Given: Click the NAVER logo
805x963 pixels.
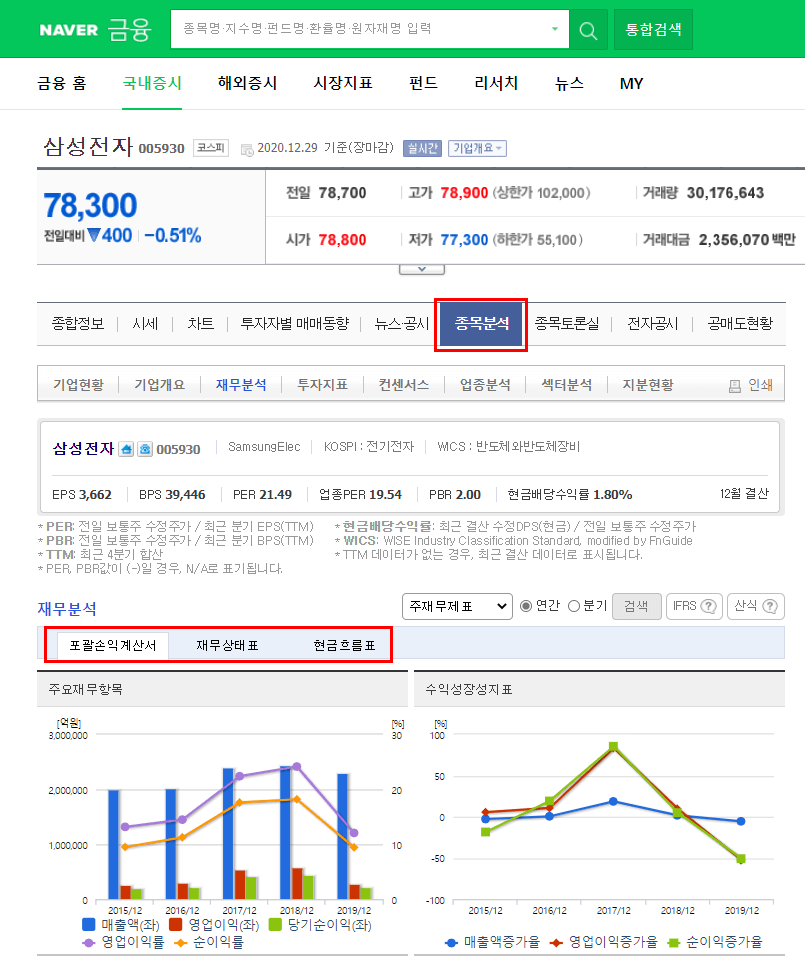Looking at the screenshot, I should point(69,29).
